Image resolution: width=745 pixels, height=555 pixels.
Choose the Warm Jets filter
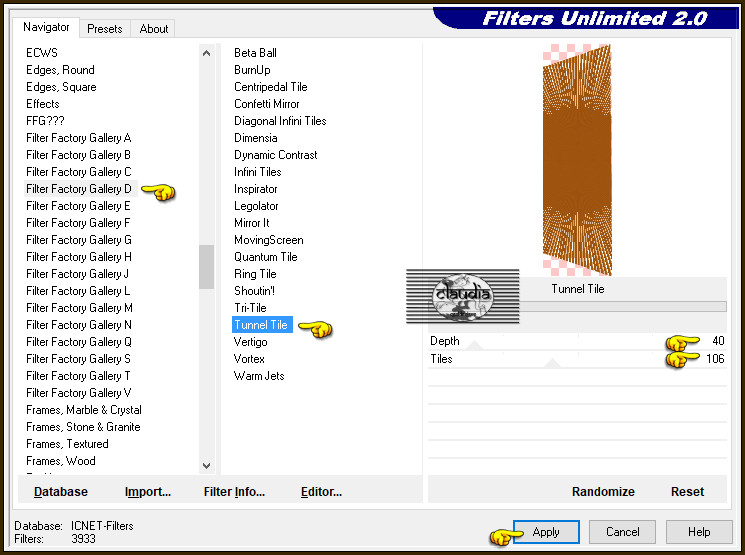pos(259,376)
